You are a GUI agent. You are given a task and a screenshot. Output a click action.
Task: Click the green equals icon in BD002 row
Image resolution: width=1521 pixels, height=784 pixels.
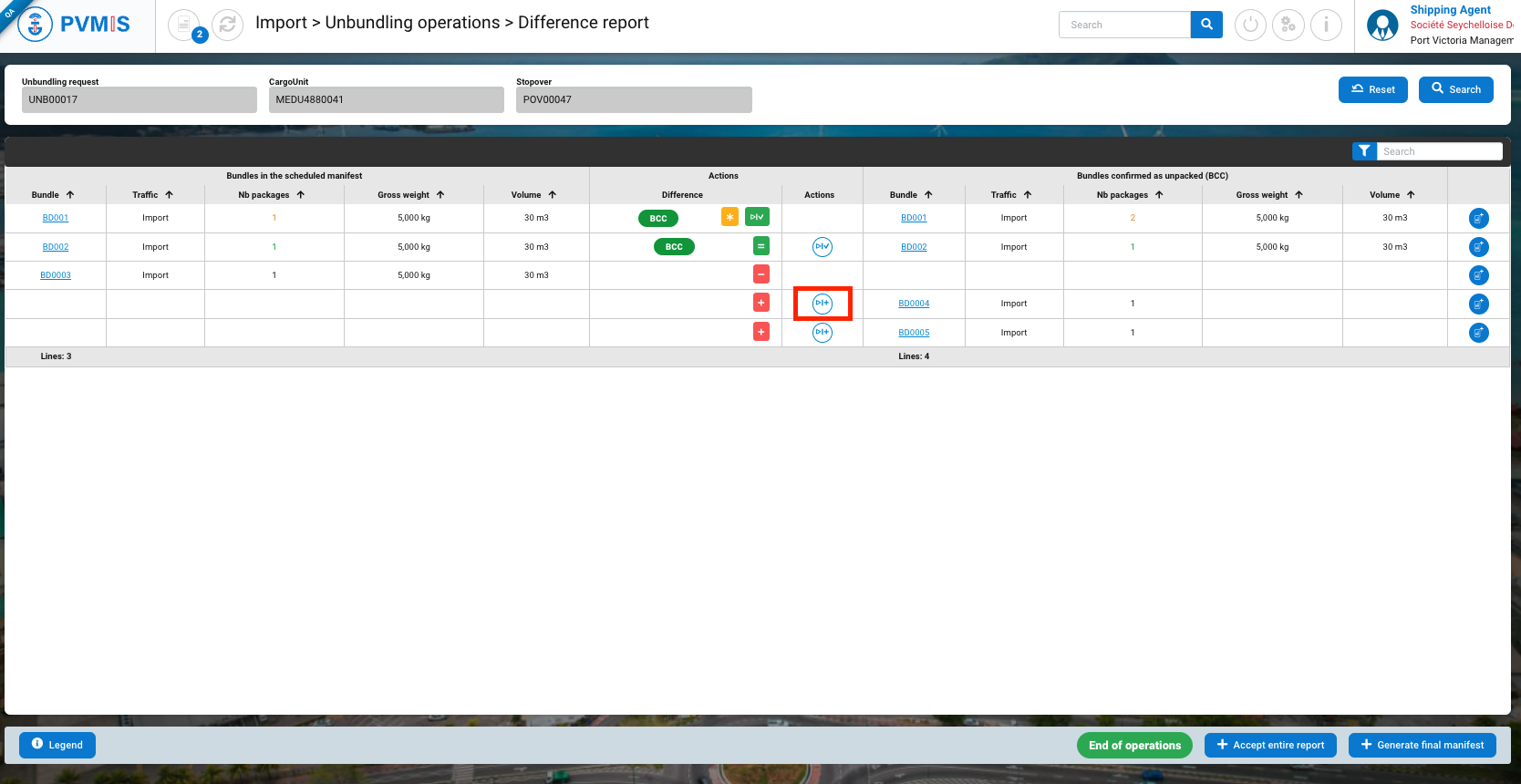coord(761,246)
